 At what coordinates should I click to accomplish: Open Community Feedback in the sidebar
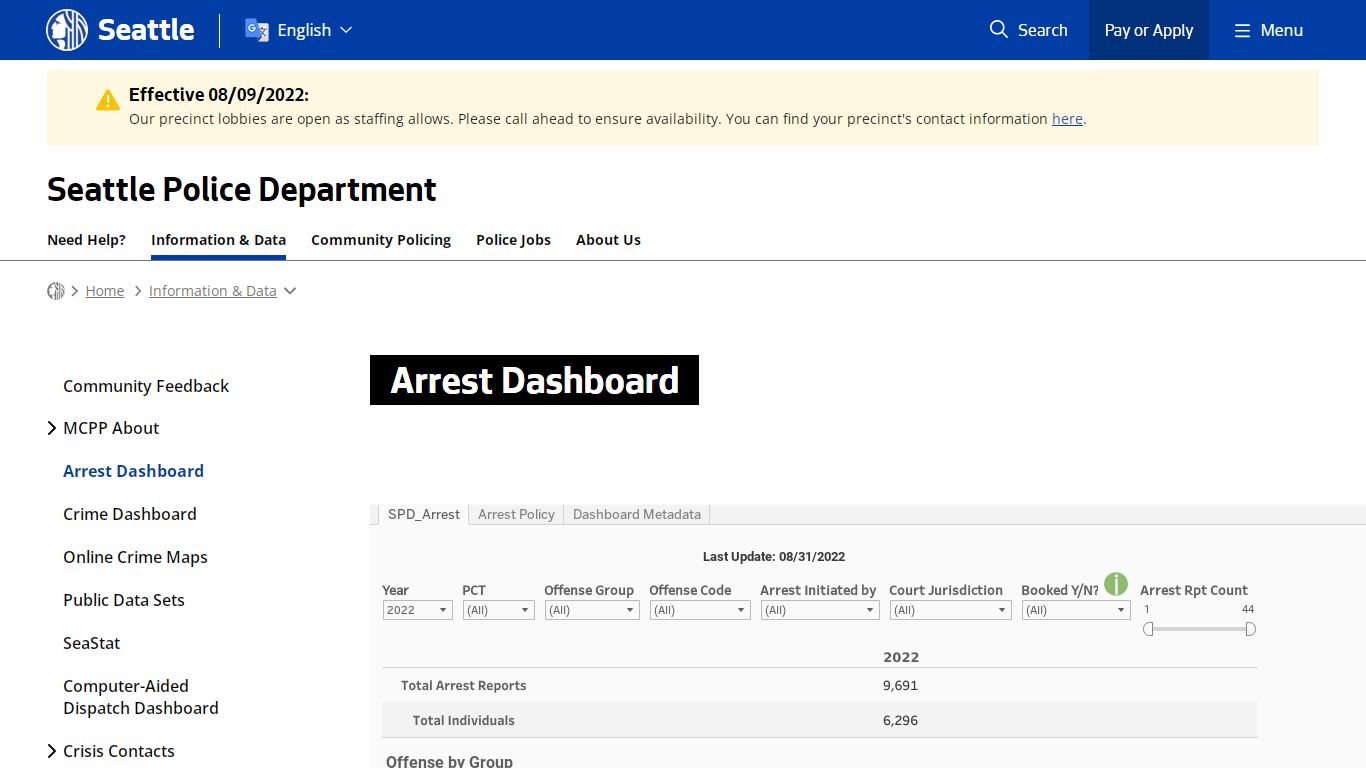tap(146, 386)
